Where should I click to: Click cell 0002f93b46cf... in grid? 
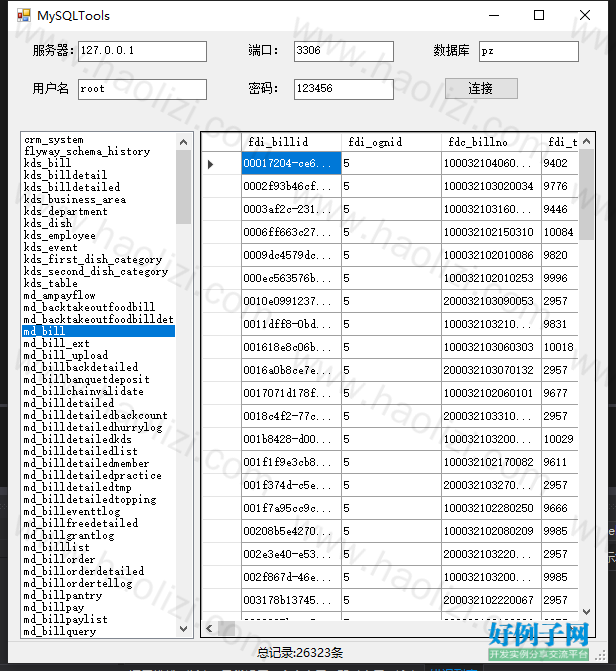tap(291, 186)
